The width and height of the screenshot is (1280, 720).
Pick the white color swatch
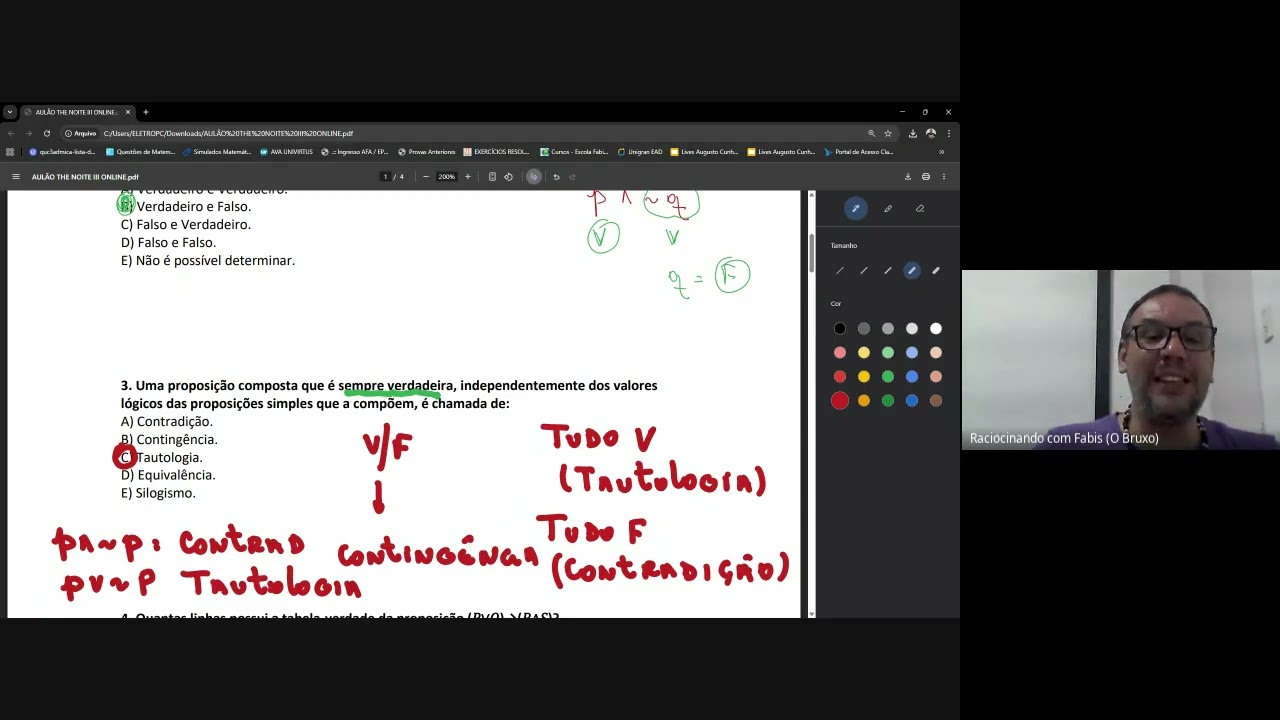(936, 328)
